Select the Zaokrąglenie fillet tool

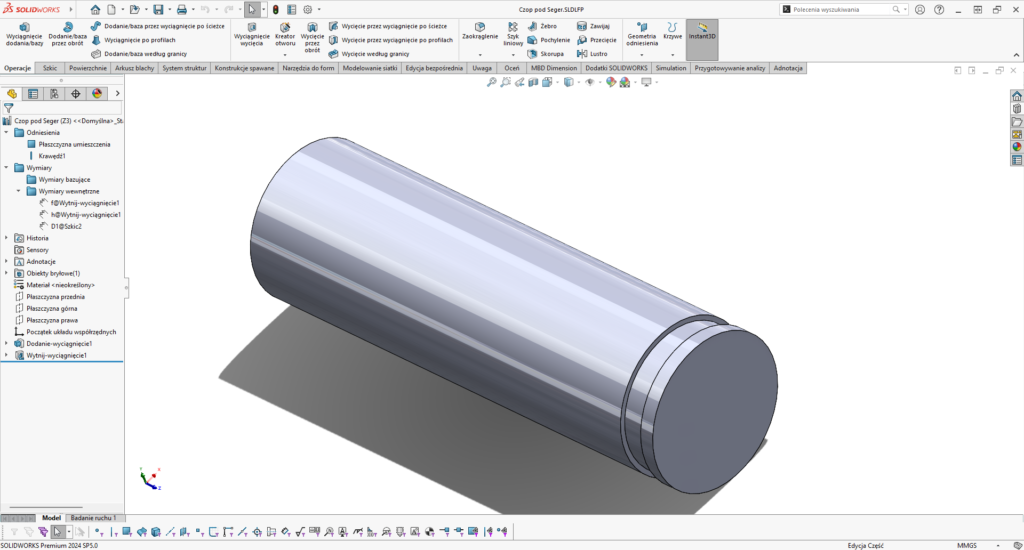pos(480,33)
